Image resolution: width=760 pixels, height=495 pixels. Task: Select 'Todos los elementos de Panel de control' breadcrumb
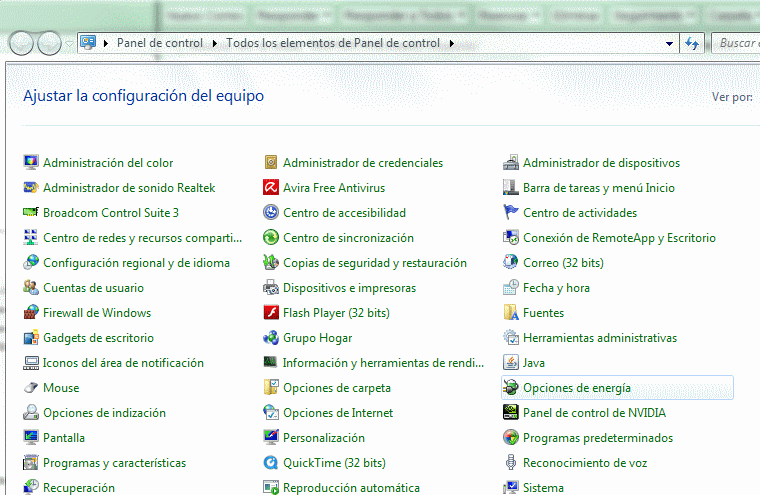point(333,43)
